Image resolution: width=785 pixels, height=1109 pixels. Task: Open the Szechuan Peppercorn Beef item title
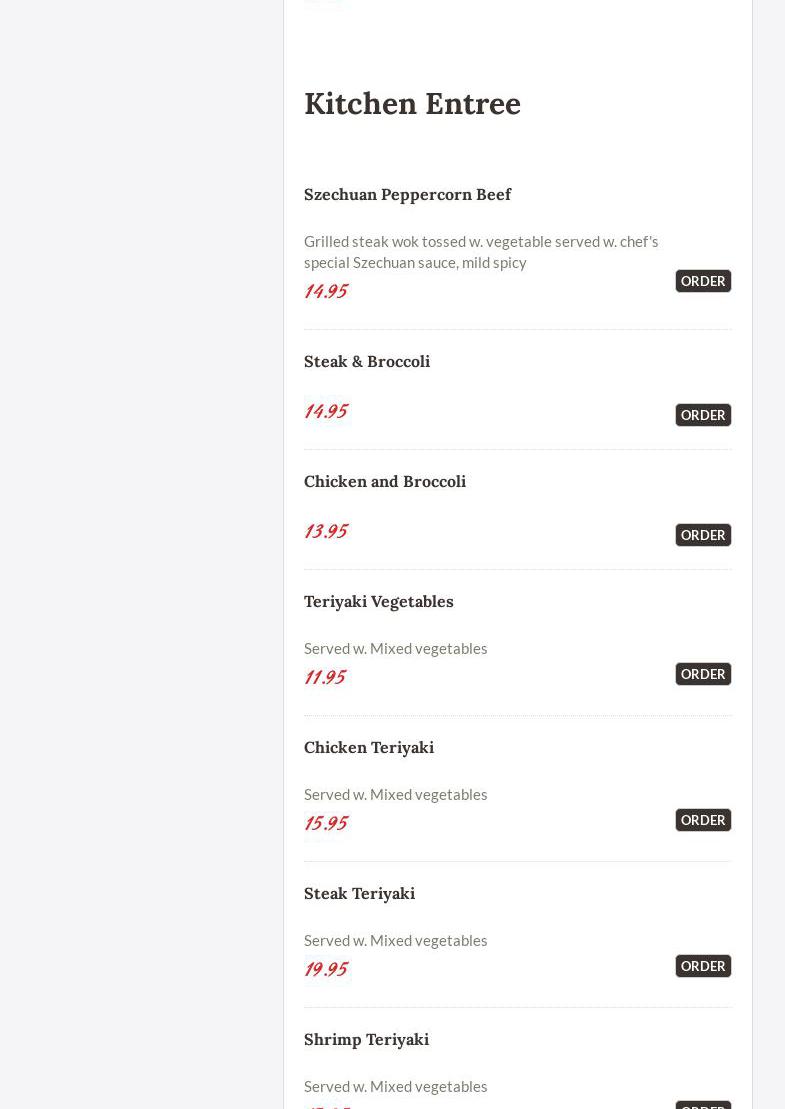(407, 194)
